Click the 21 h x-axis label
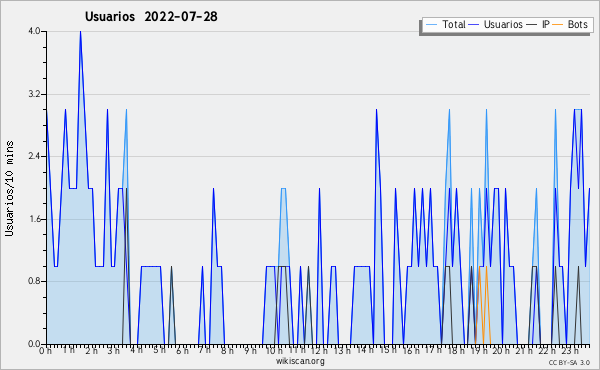The image size is (600, 370). coord(524,350)
